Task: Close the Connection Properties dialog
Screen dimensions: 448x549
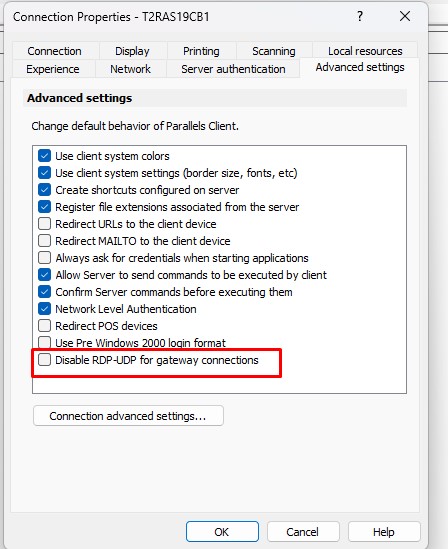Action: point(405,16)
